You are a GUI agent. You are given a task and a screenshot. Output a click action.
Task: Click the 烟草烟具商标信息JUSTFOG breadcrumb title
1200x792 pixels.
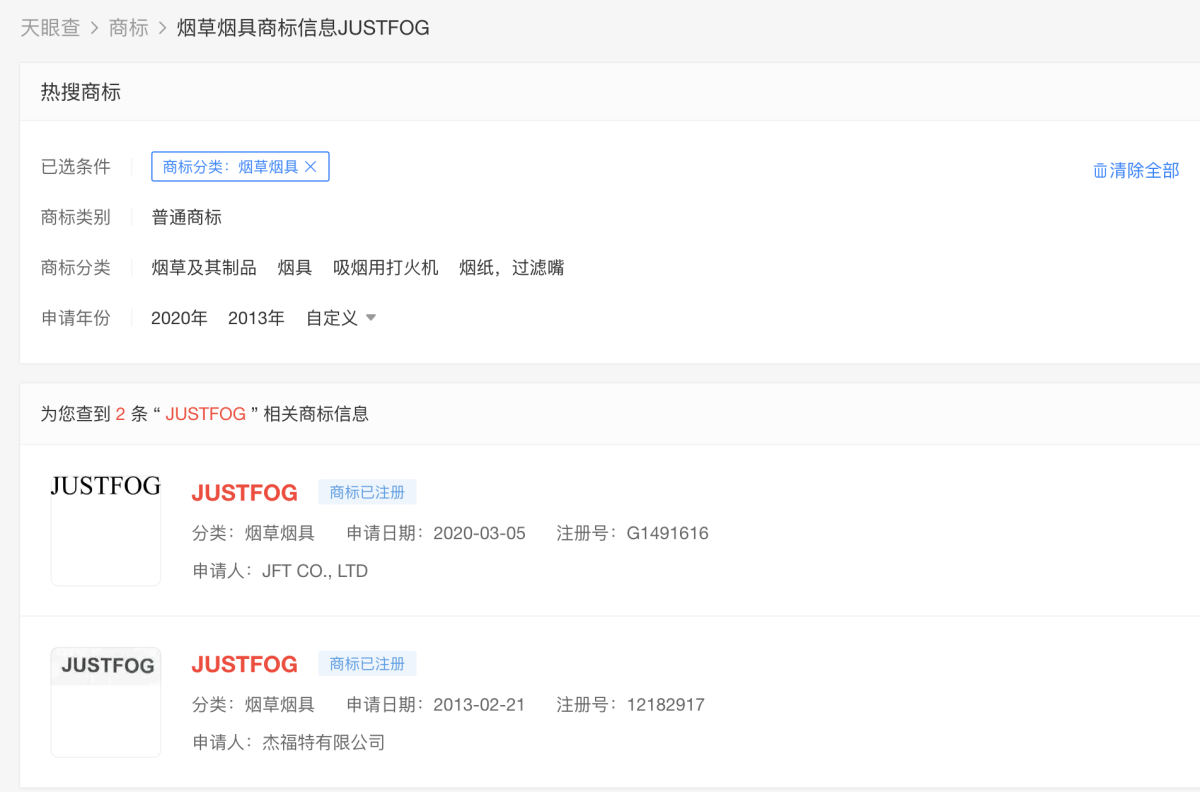[303, 28]
